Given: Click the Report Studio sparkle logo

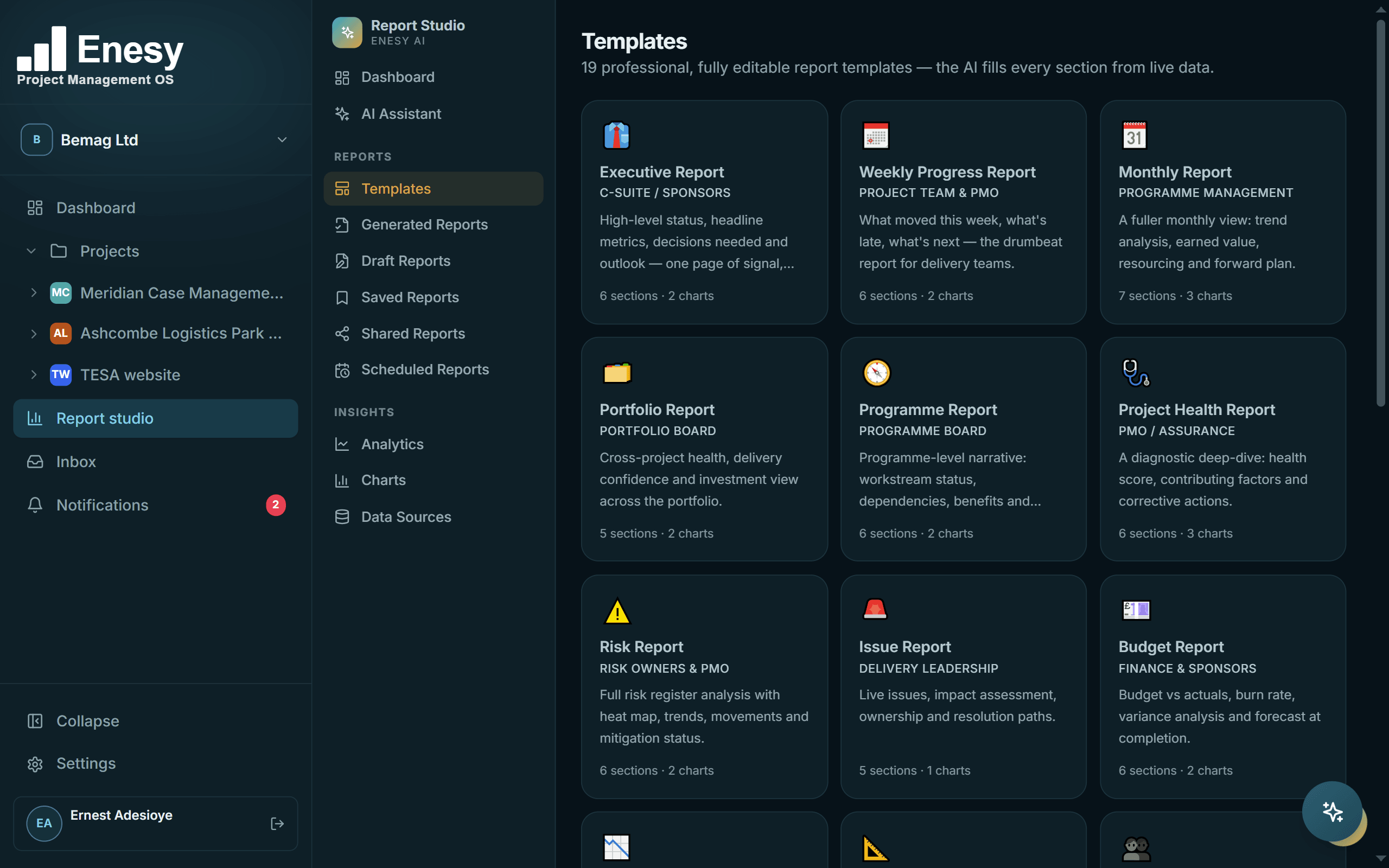Looking at the screenshot, I should coord(347,33).
